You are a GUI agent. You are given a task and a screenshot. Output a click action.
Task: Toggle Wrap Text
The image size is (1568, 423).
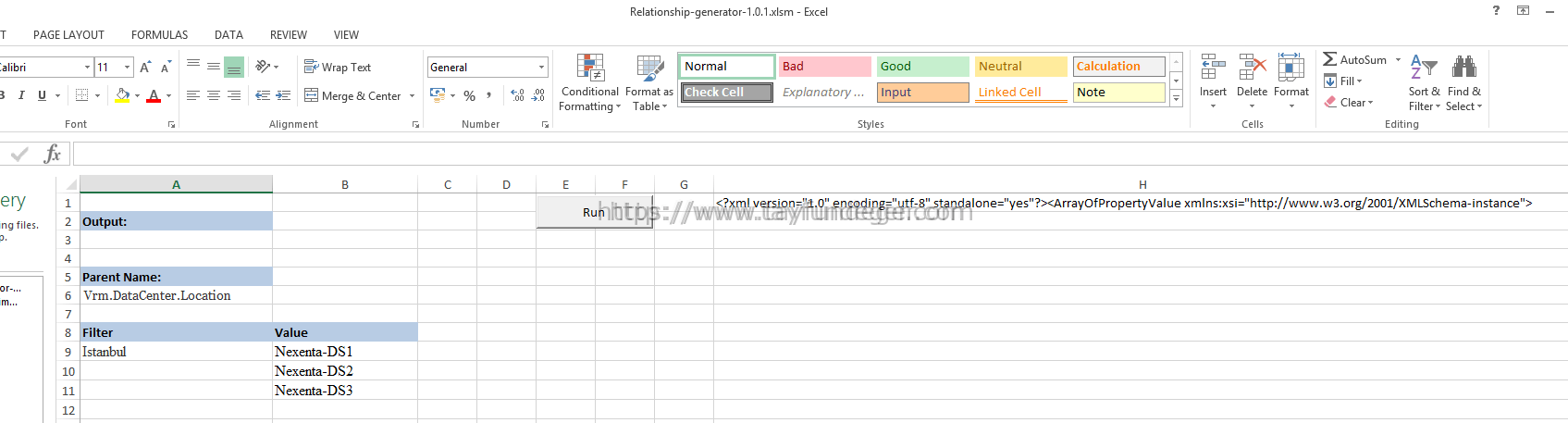[x=338, y=67]
